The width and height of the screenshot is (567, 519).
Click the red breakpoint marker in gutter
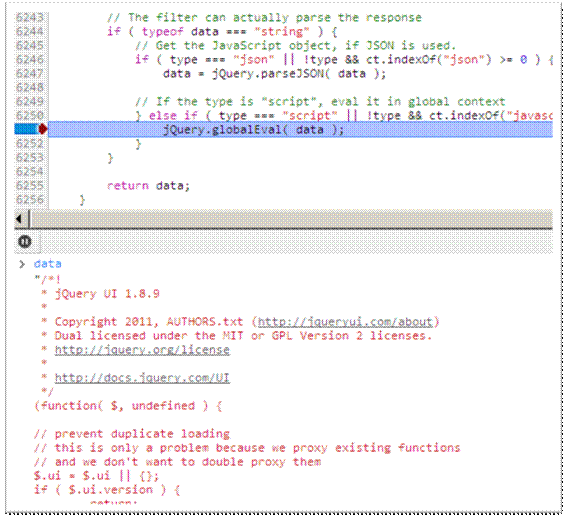[x=42, y=129]
